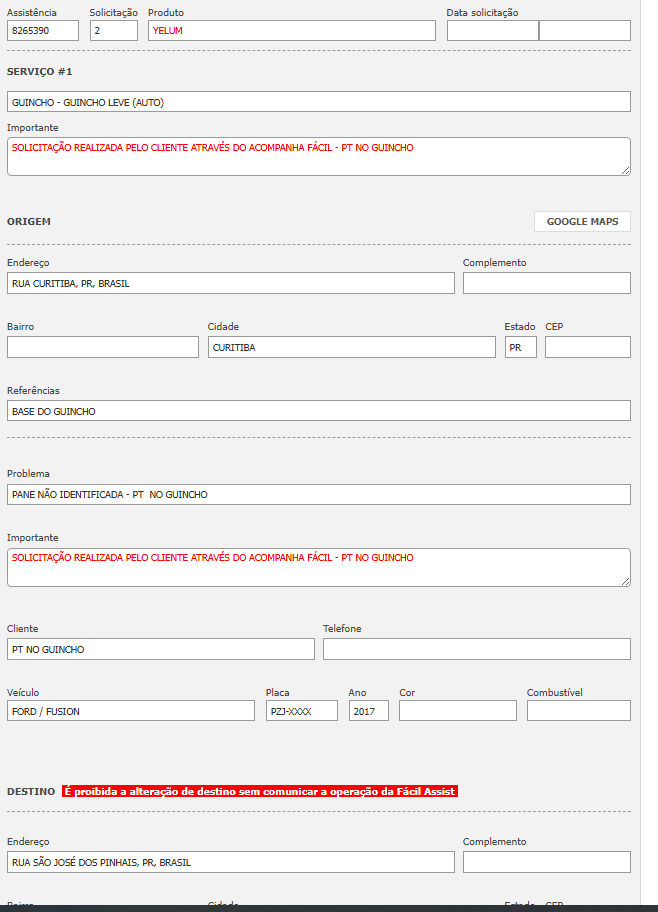The height and width of the screenshot is (912, 658).
Task: Focus the origin Complemento field
Action: click(x=546, y=283)
